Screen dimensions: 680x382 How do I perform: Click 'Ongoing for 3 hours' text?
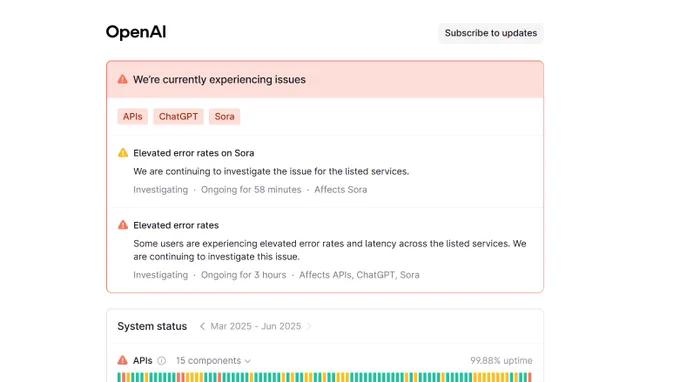click(243, 275)
